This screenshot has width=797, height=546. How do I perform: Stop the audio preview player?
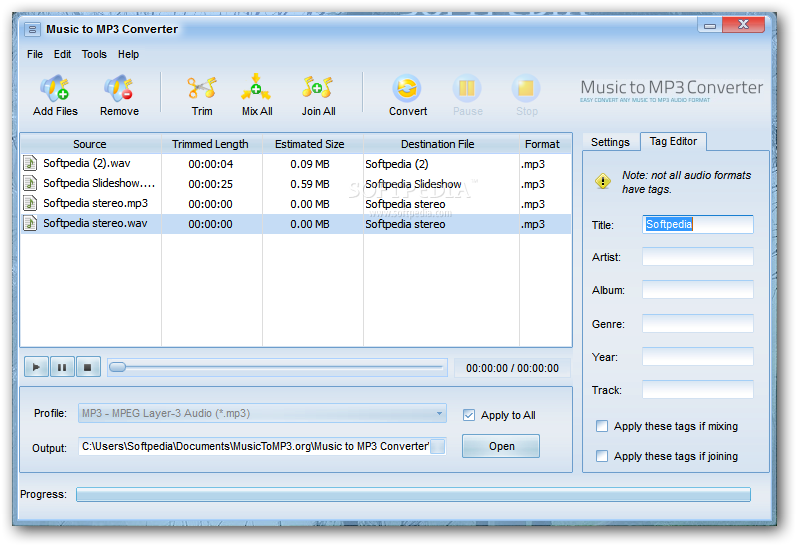click(x=88, y=367)
